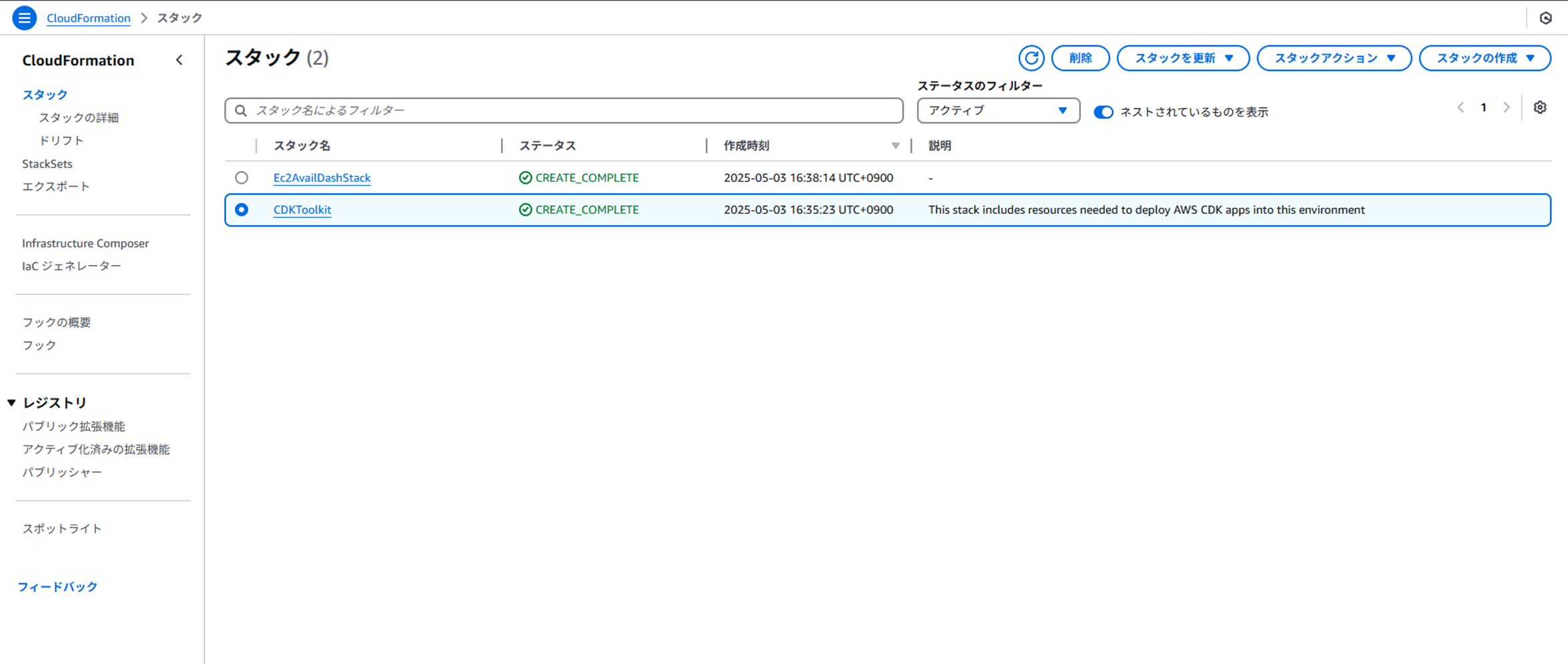The height and width of the screenshot is (664, 1568).
Task: Click the search magnifier icon in filter
Action: (241, 111)
